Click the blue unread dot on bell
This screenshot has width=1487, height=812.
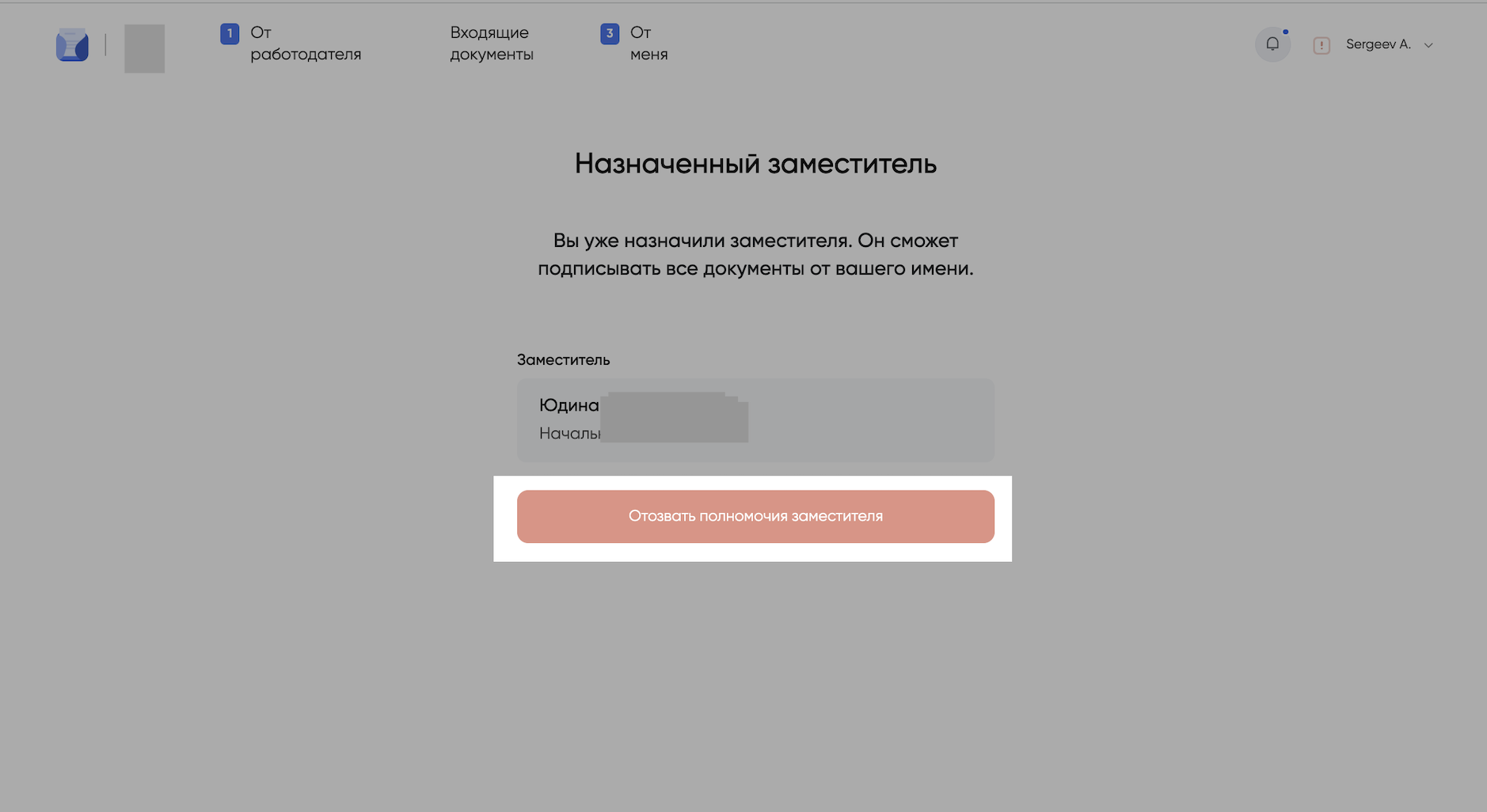point(1285,32)
